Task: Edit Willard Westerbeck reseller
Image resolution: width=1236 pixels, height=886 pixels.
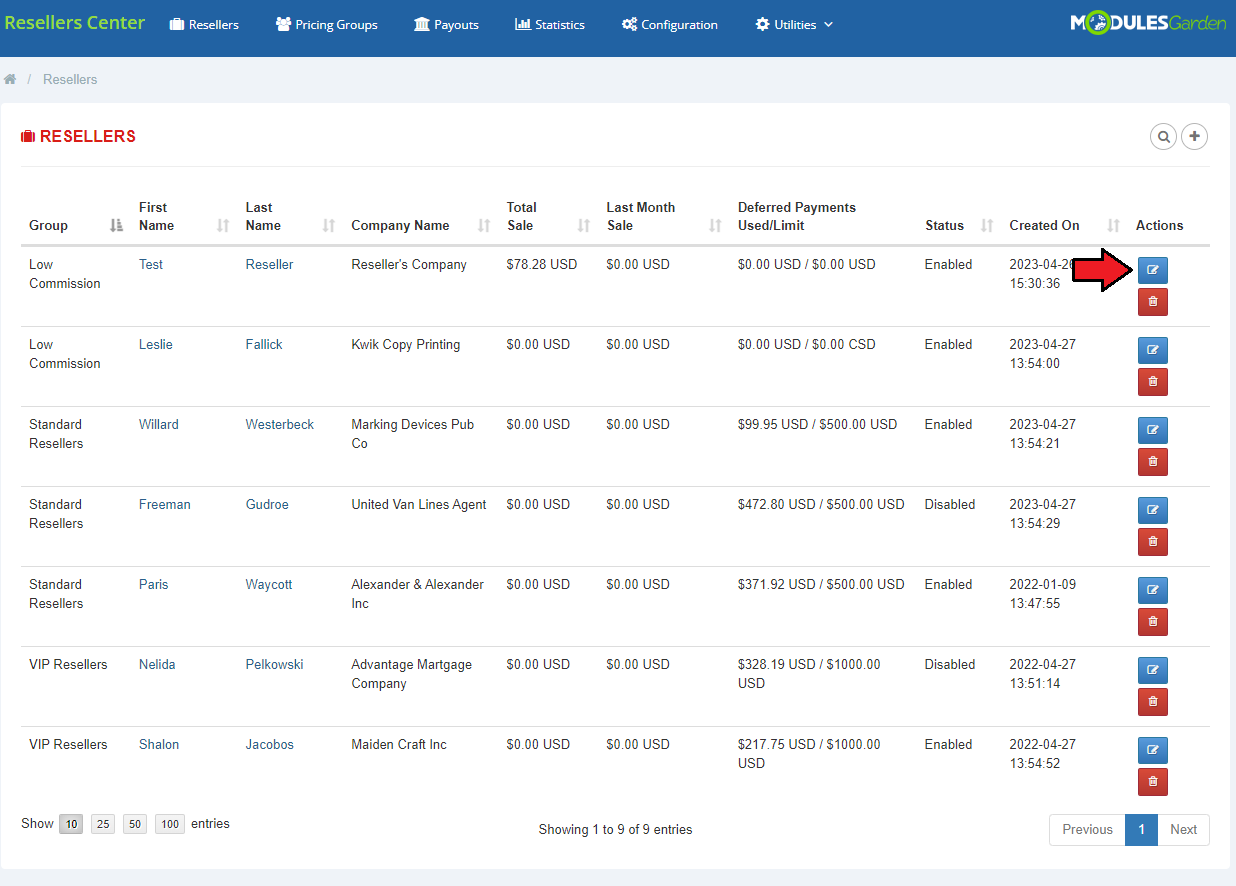Action: tap(1153, 430)
